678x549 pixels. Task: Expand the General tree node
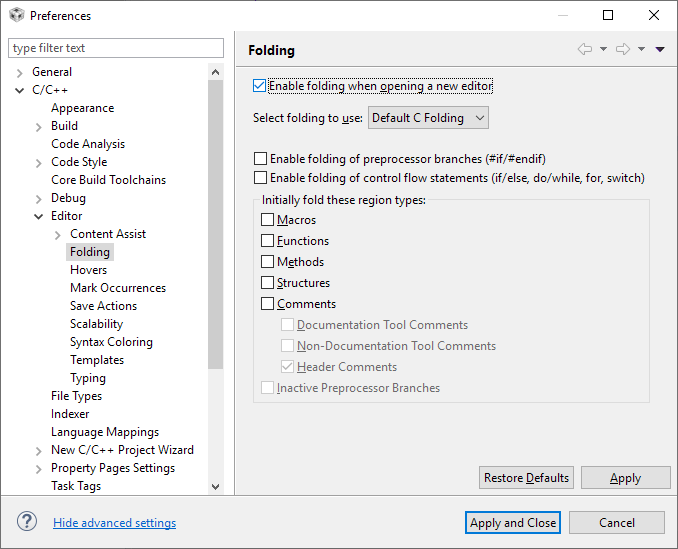19,73
